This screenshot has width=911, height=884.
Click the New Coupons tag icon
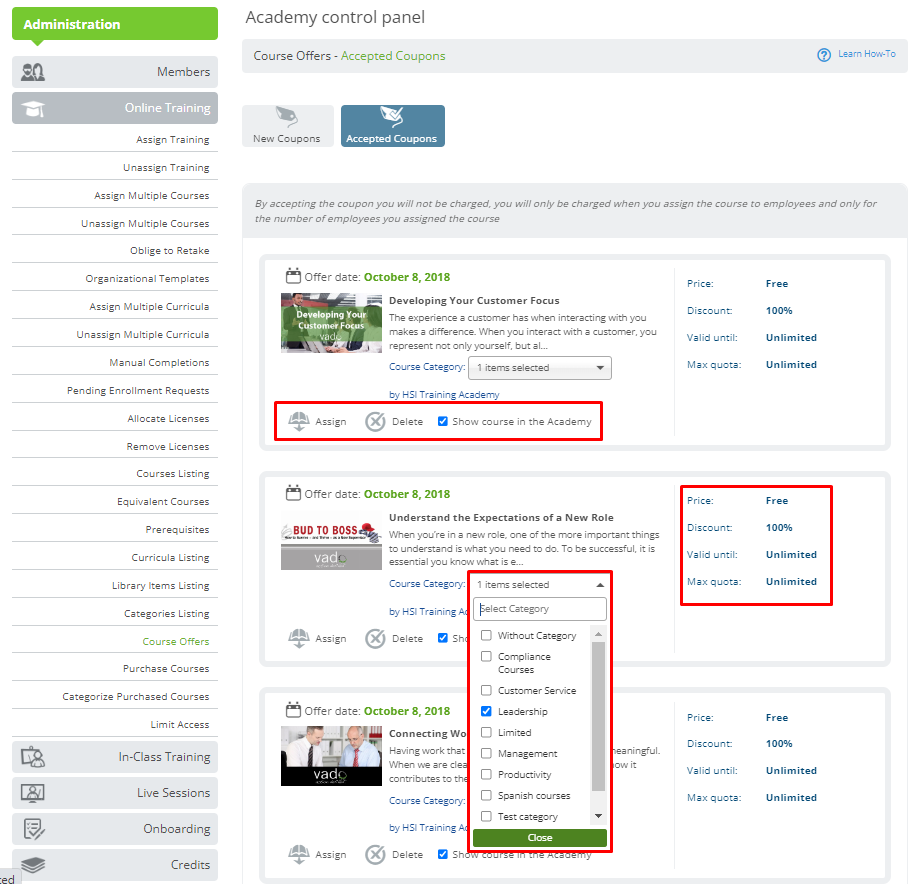286,117
